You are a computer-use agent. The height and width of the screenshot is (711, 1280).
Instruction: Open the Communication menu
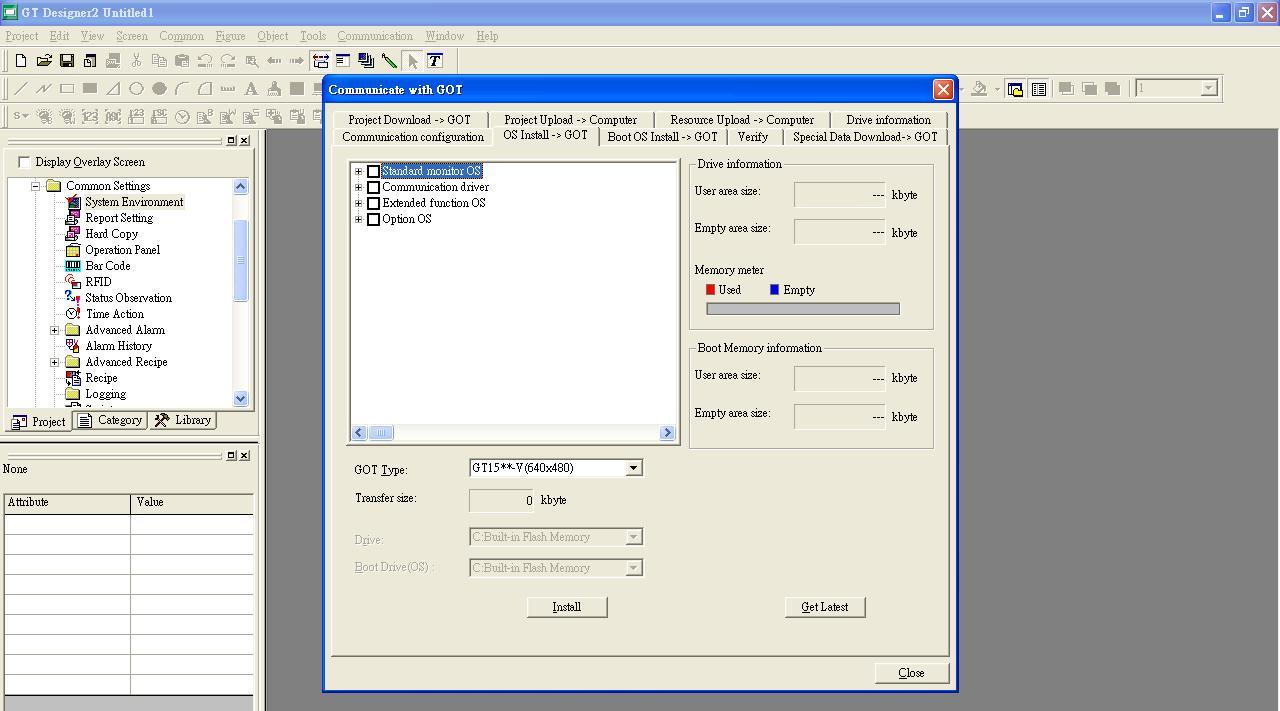point(374,36)
